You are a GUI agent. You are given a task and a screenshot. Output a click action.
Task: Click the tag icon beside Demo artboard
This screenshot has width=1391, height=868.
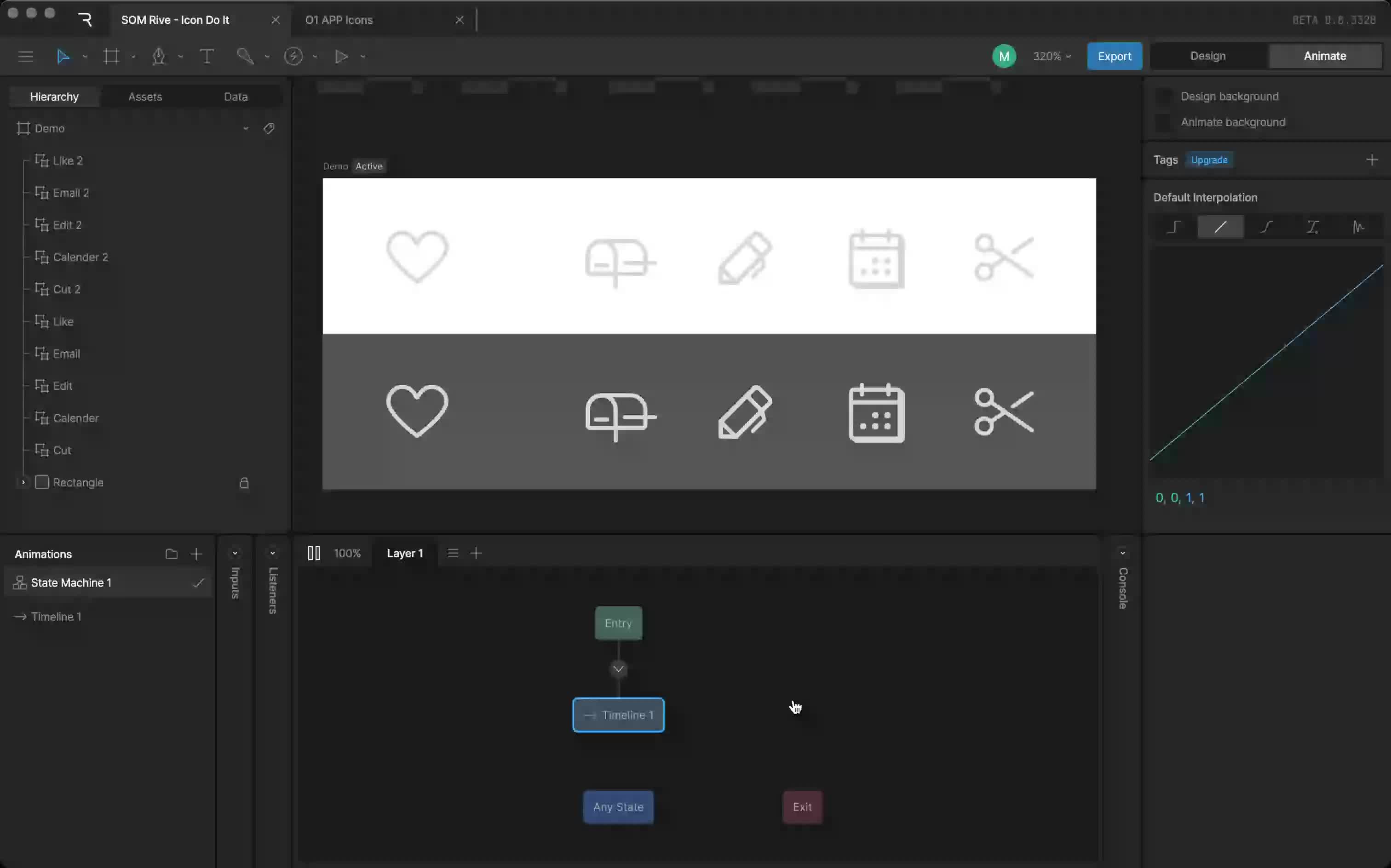(269, 129)
